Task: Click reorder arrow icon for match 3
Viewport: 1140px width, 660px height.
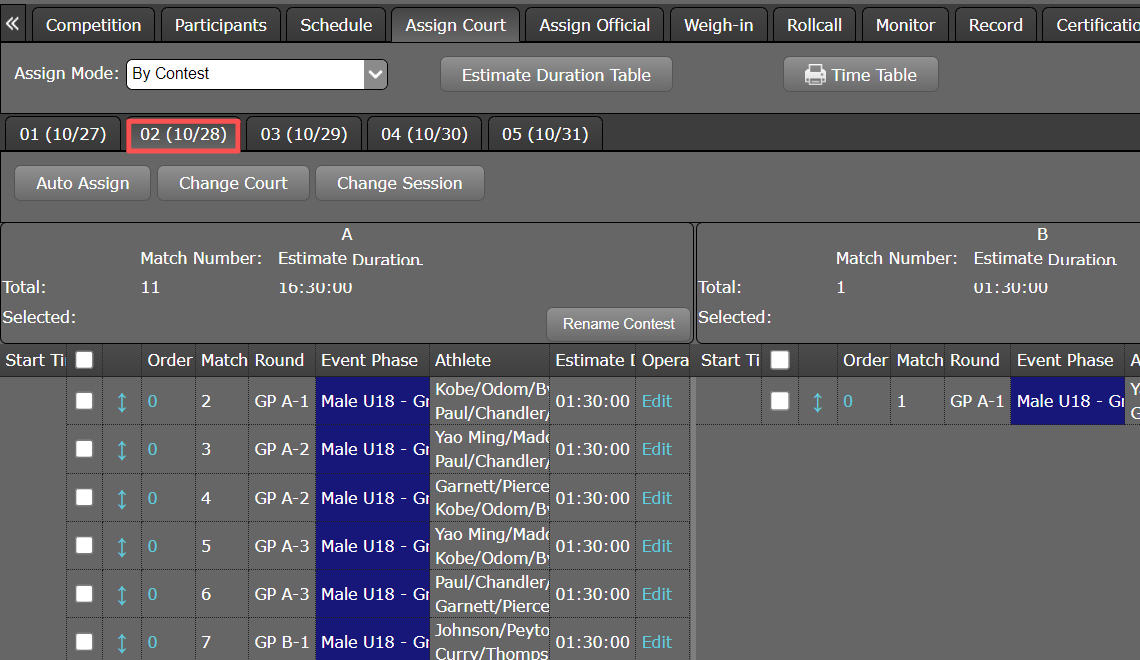Action: (x=122, y=450)
